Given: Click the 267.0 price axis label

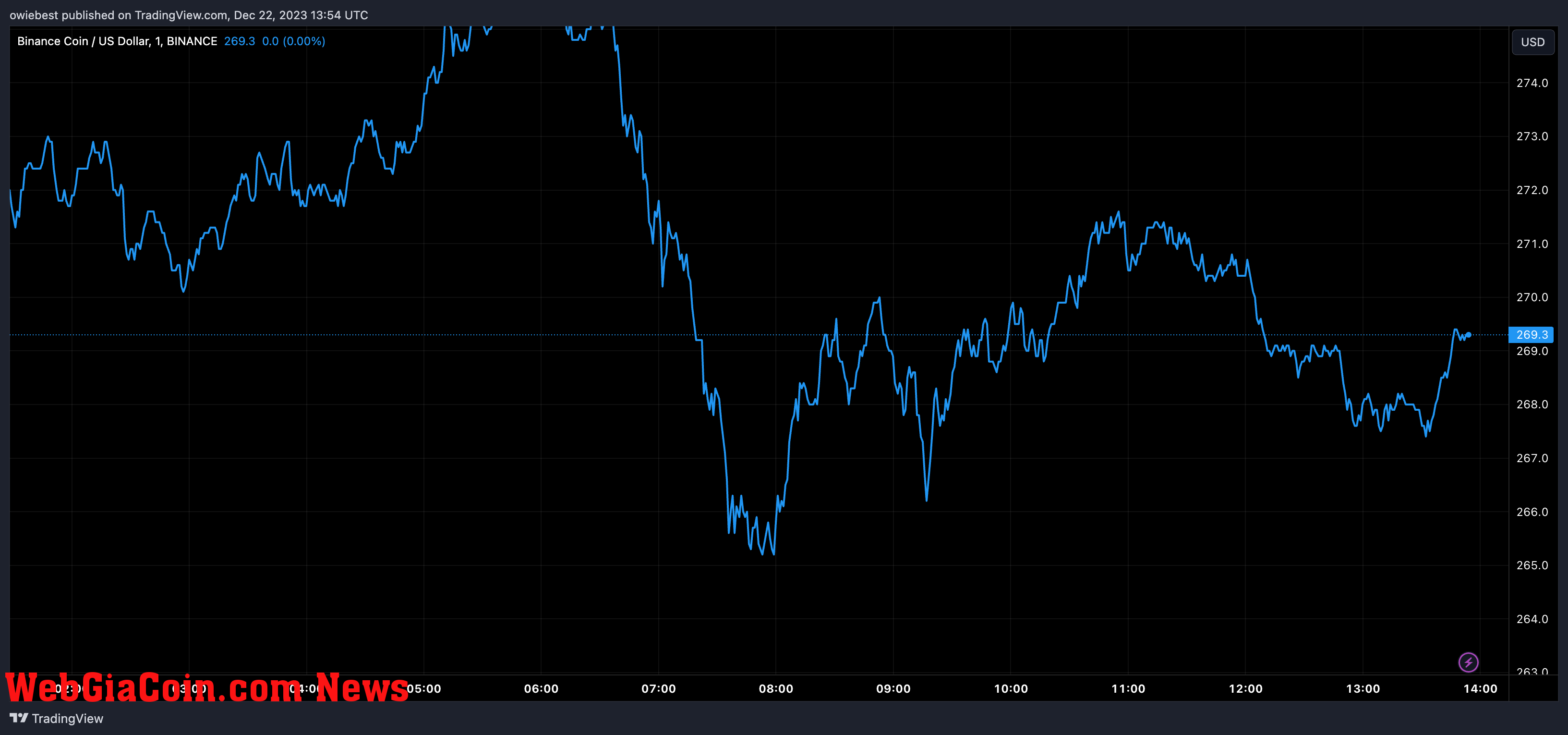Looking at the screenshot, I should (1532, 458).
